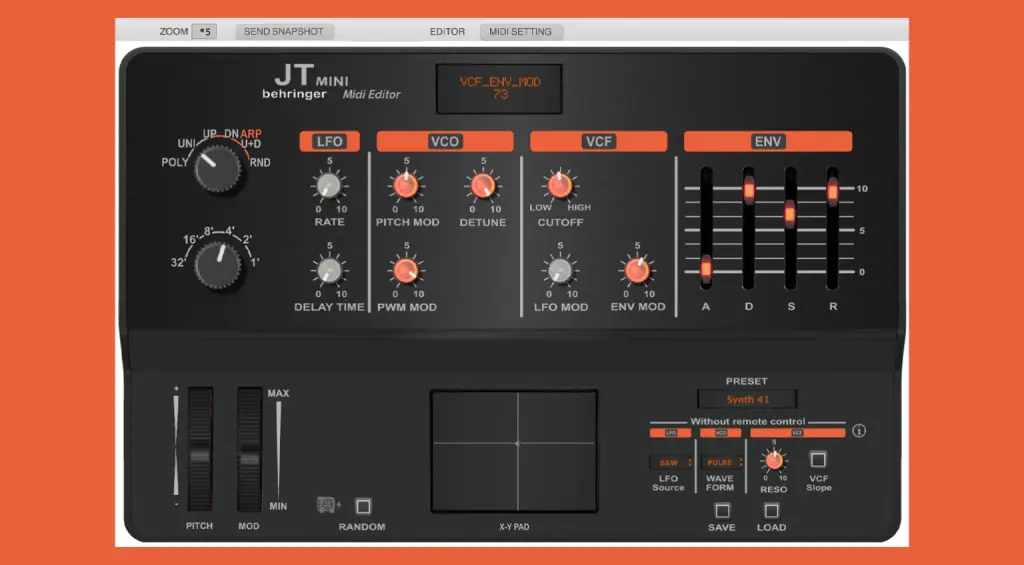
Task: Open the Zoom factor dropdown
Action: point(205,32)
